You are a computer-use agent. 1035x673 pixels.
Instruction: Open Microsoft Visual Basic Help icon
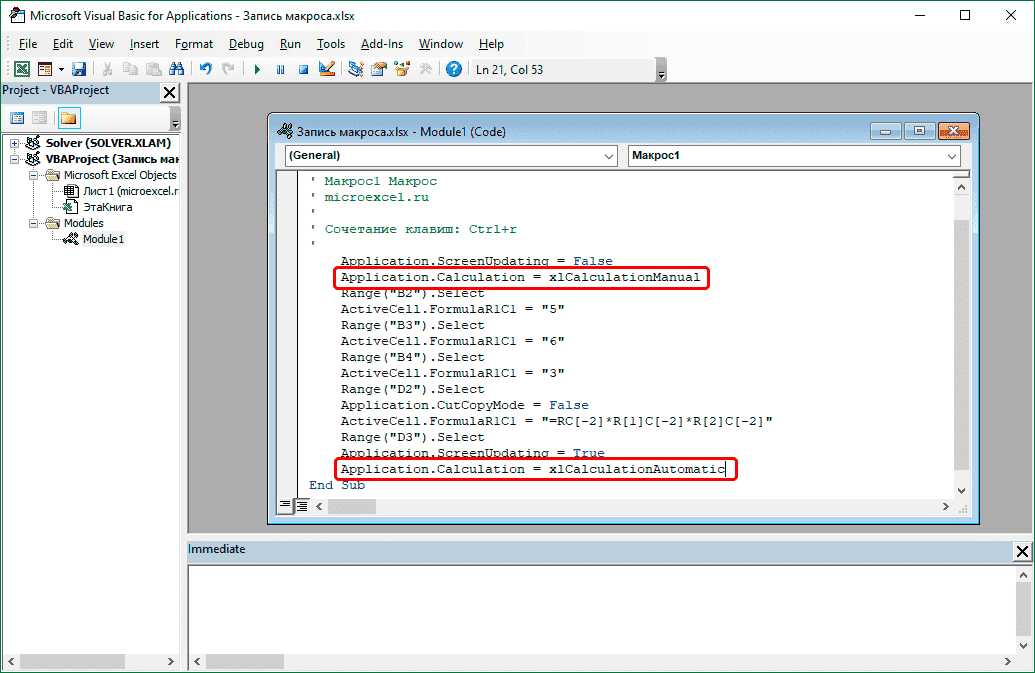[454, 69]
